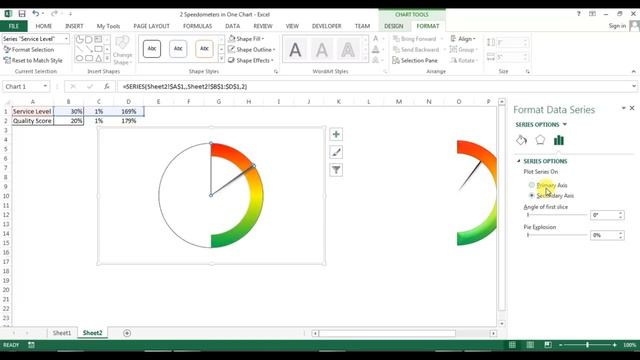Select the Effects pentagon icon
The width and height of the screenshot is (640, 360).
coord(540,140)
